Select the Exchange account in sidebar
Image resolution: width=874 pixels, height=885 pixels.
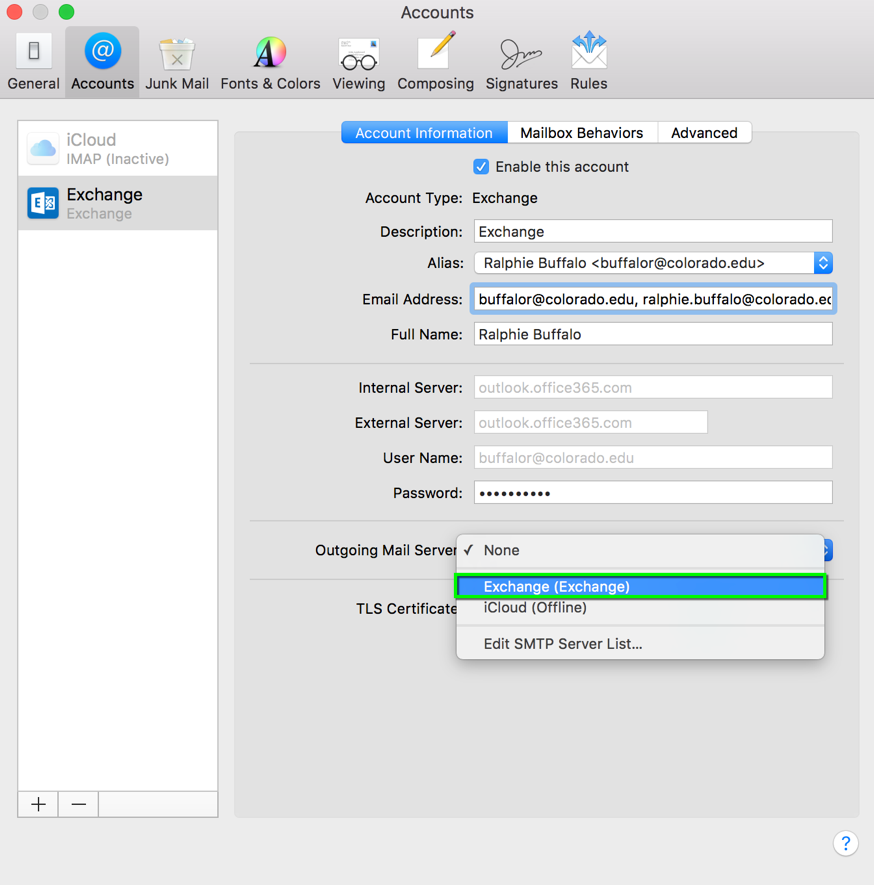[x=117, y=203]
